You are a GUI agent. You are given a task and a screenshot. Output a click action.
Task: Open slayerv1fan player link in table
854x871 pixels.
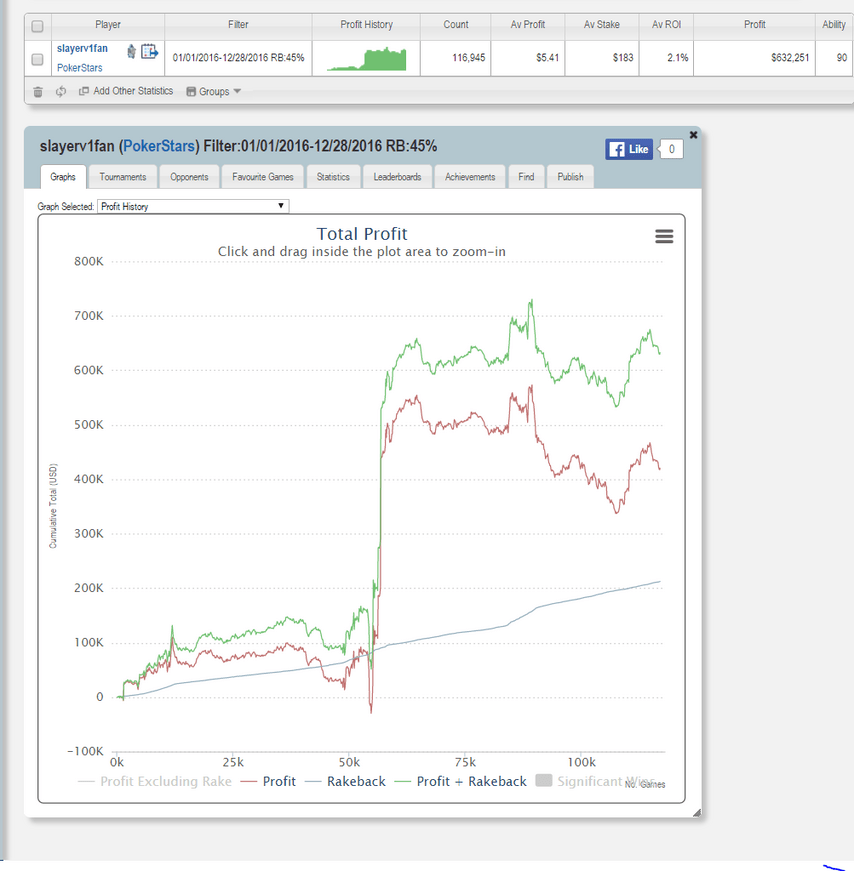click(x=82, y=48)
